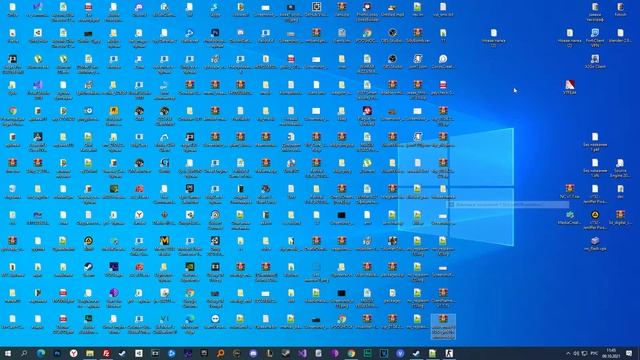
Task: Select the Discord desktop shortcut
Action: tap(139, 10)
